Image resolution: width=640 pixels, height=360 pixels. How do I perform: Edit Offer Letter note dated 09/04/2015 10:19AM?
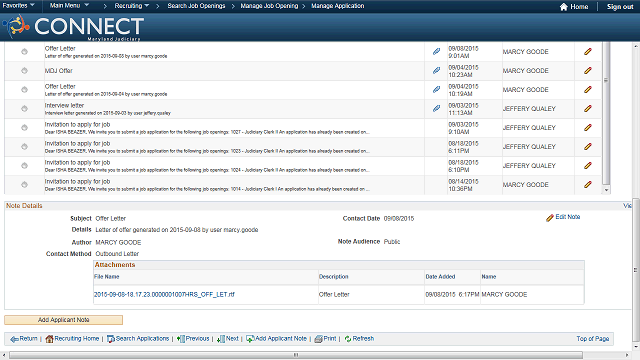pyautogui.click(x=588, y=89)
